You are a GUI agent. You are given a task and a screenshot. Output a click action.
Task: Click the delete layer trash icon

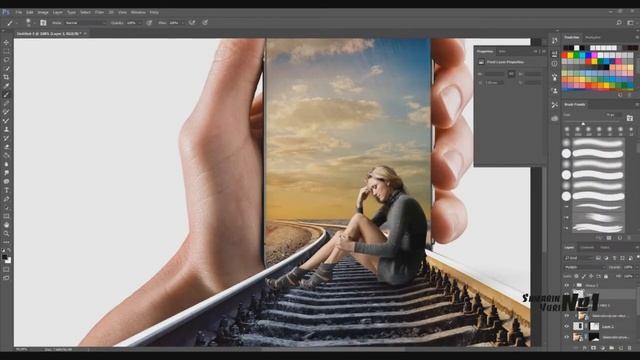[x=630, y=348]
